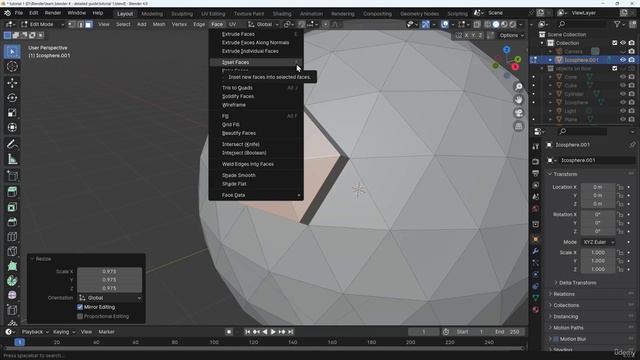Activate the 3D Cursor tool
This screenshot has height=360, width=640.
[x=12, y=67]
